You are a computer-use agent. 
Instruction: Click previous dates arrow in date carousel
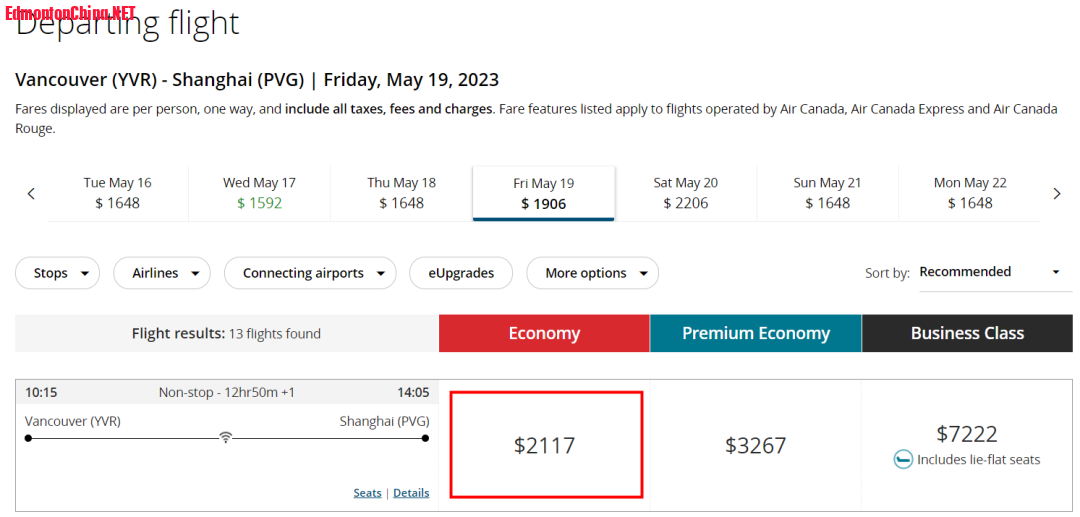pyautogui.click(x=31, y=194)
